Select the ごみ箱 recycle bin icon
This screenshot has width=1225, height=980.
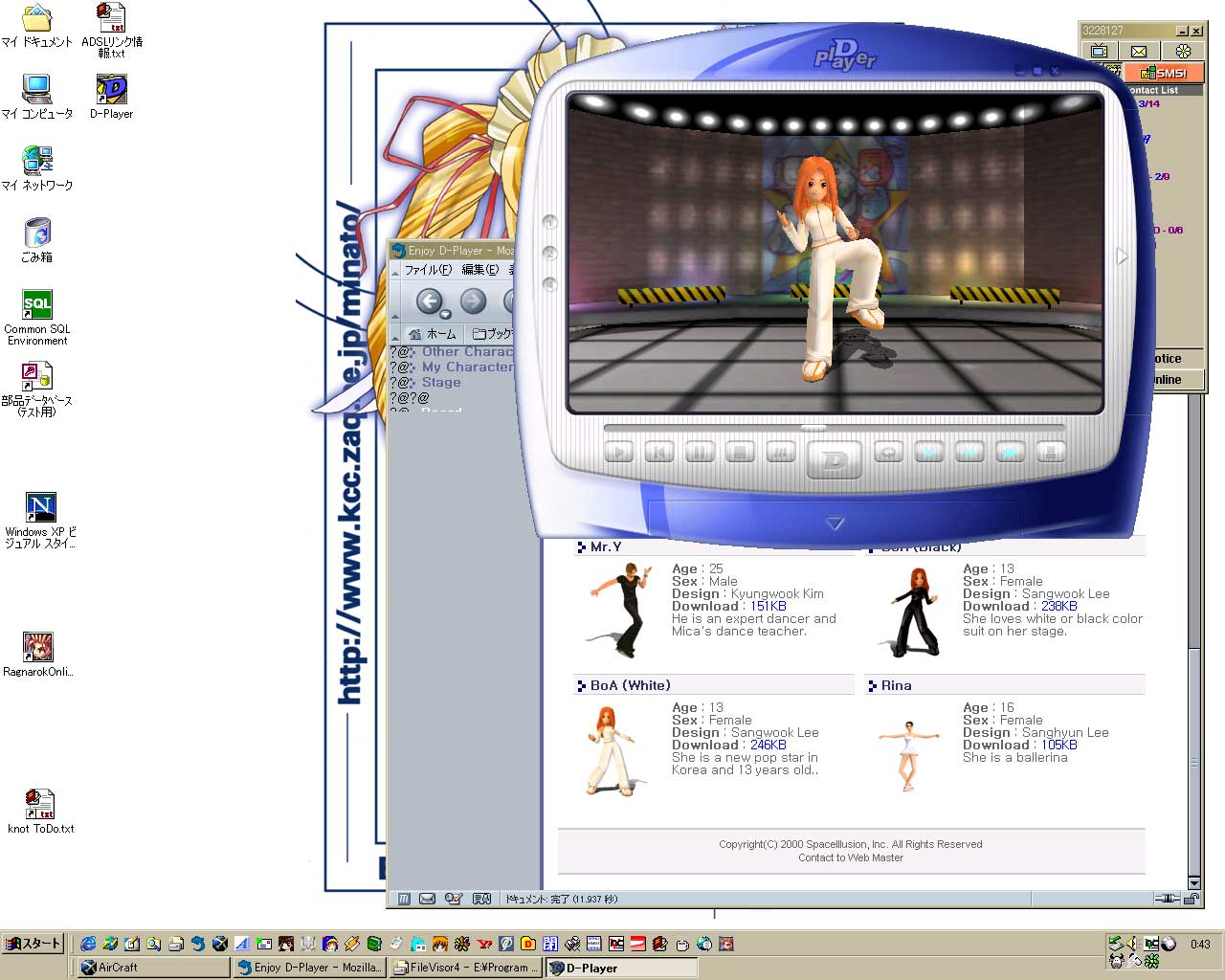tap(36, 241)
